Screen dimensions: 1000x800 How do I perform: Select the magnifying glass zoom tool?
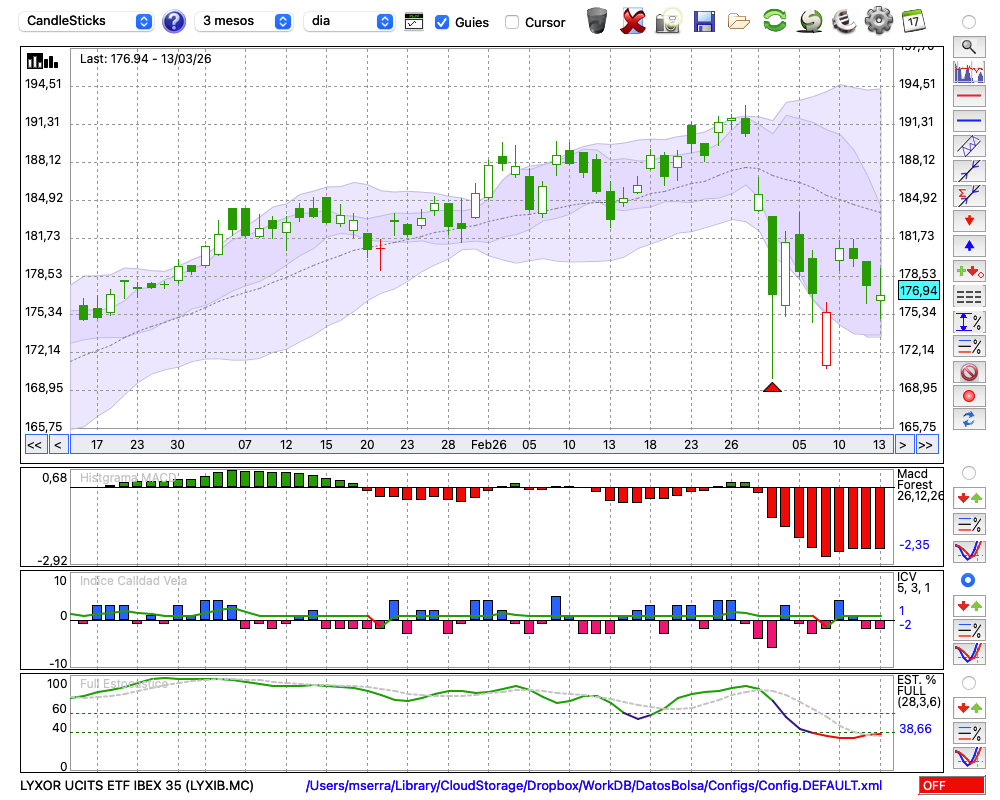click(969, 47)
